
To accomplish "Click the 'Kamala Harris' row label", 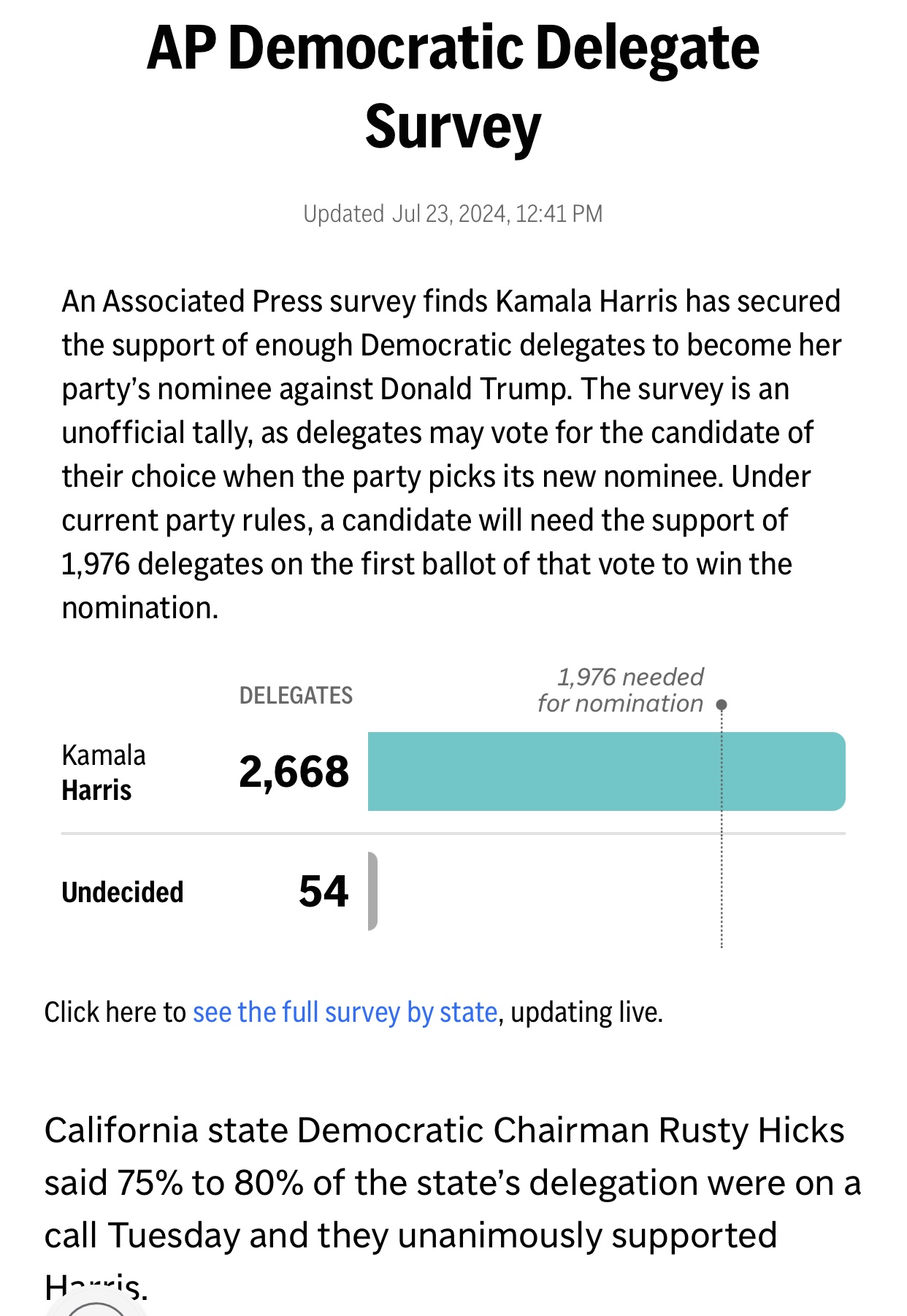I will pyautogui.click(x=104, y=772).
